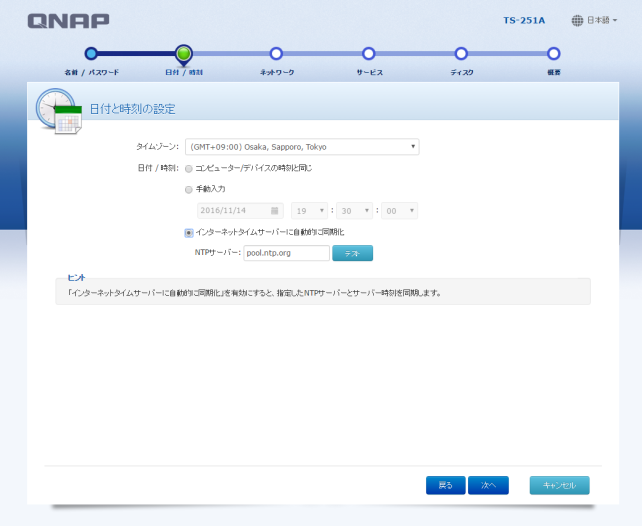Select same time as computer/device option
This screenshot has width=642, height=526.
coord(189,169)
